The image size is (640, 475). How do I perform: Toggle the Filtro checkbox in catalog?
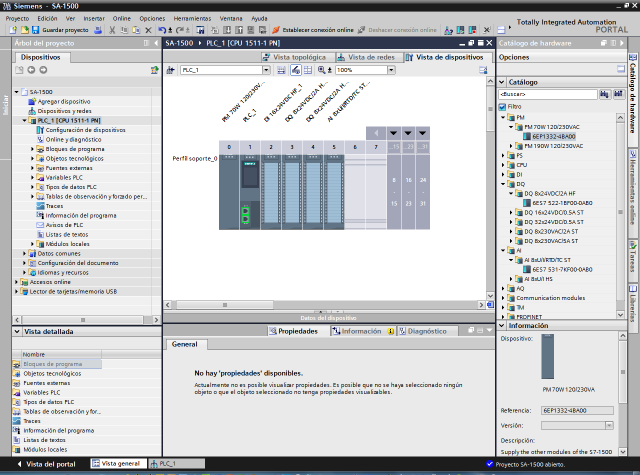point(502,107)
